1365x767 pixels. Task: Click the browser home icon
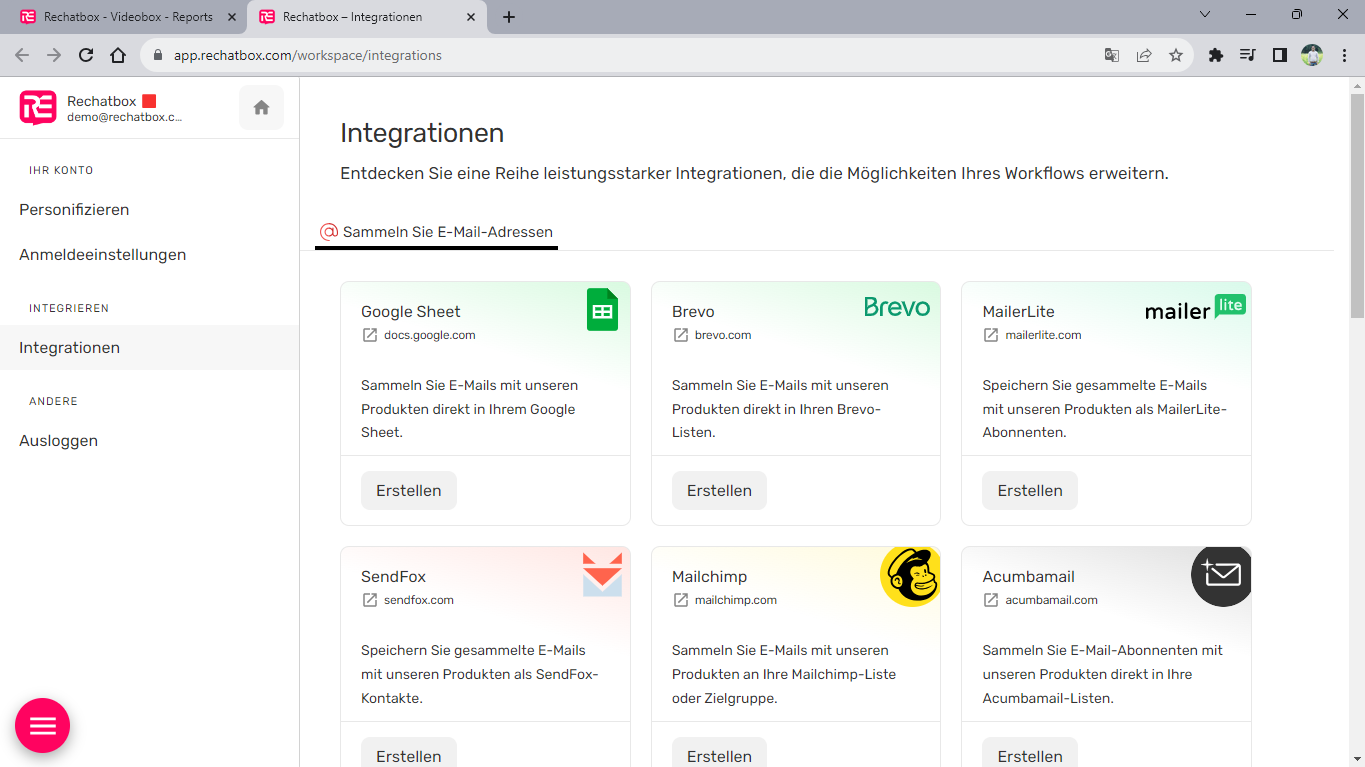click(x=118, y=55)
